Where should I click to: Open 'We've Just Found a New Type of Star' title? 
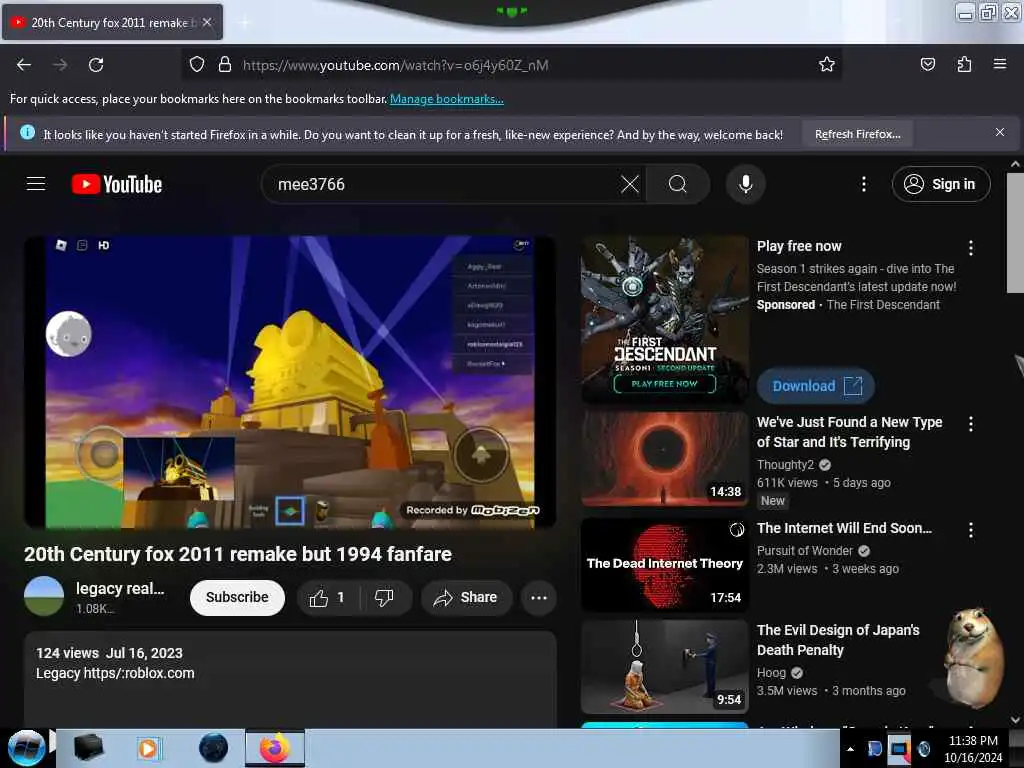[x=850, y=432]
